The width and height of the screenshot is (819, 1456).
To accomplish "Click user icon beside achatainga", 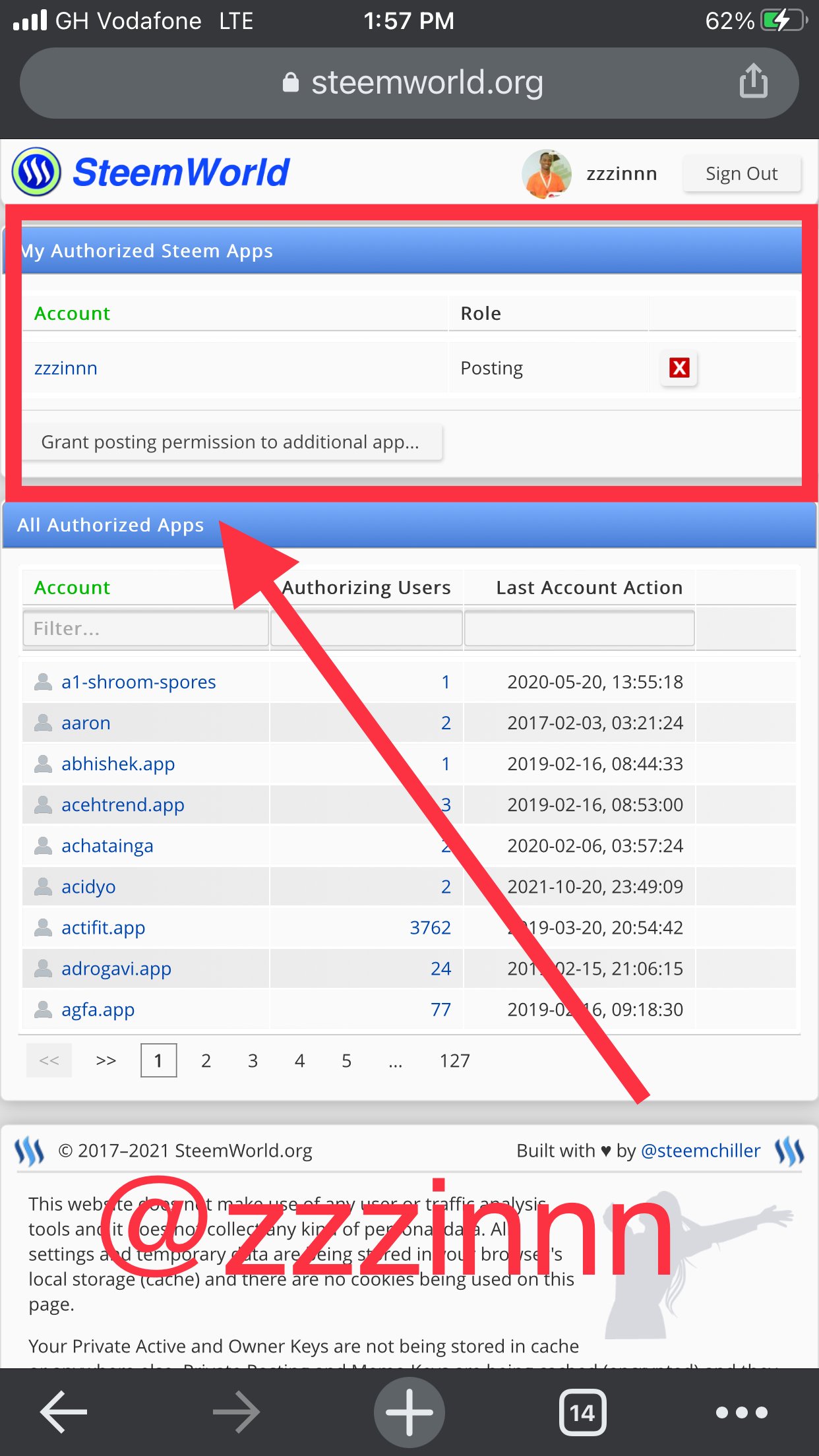I will (x=43, y=845).
